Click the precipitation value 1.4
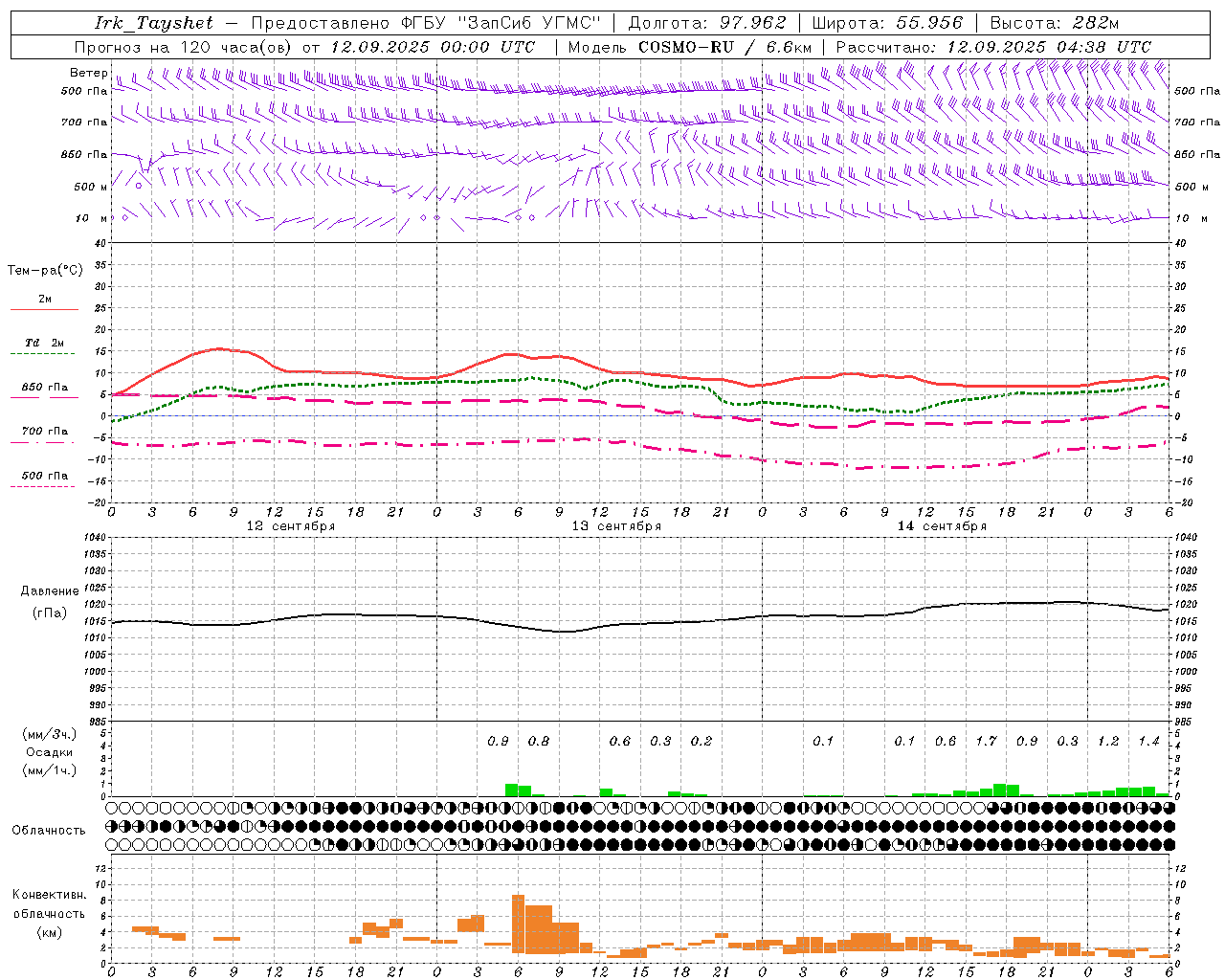 1148,741
